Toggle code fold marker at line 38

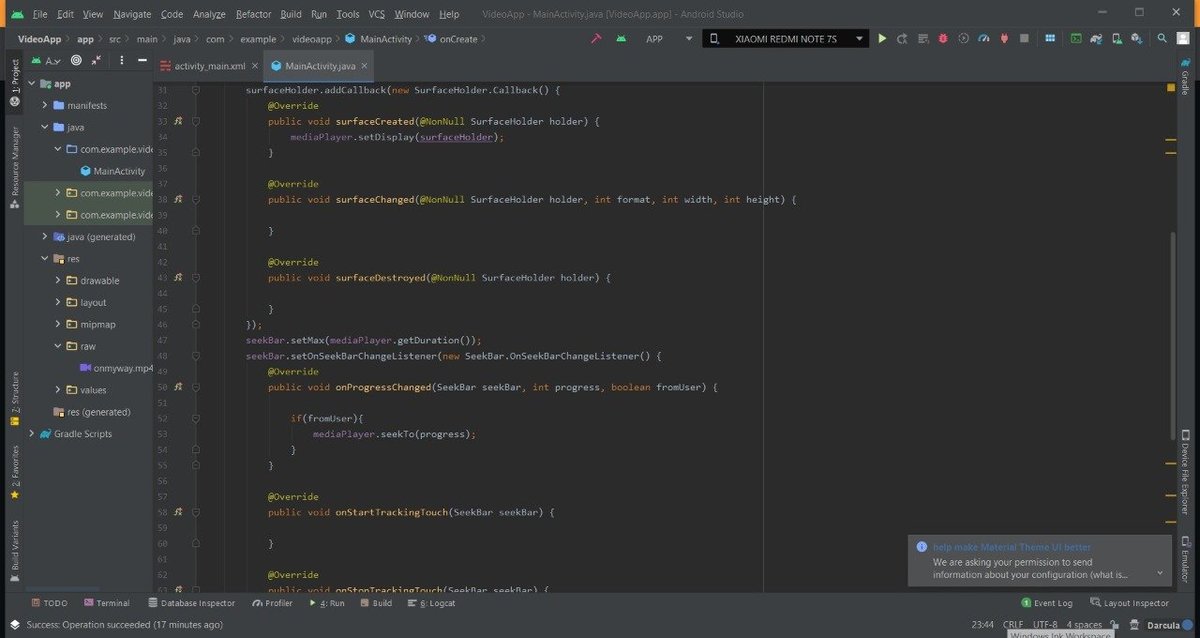(x=196, y=199)
